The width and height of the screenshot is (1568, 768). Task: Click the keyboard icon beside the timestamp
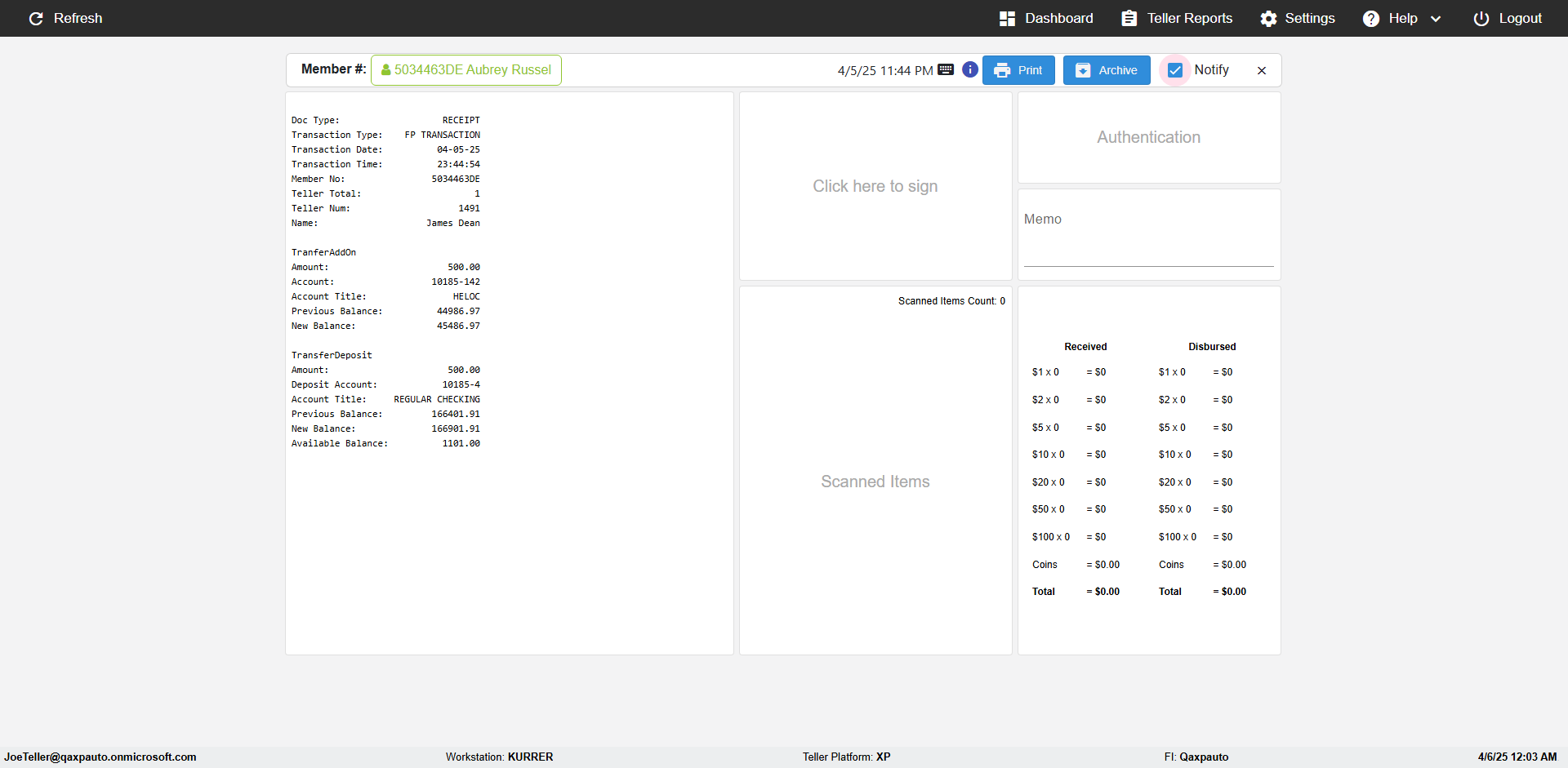(946, 70)
